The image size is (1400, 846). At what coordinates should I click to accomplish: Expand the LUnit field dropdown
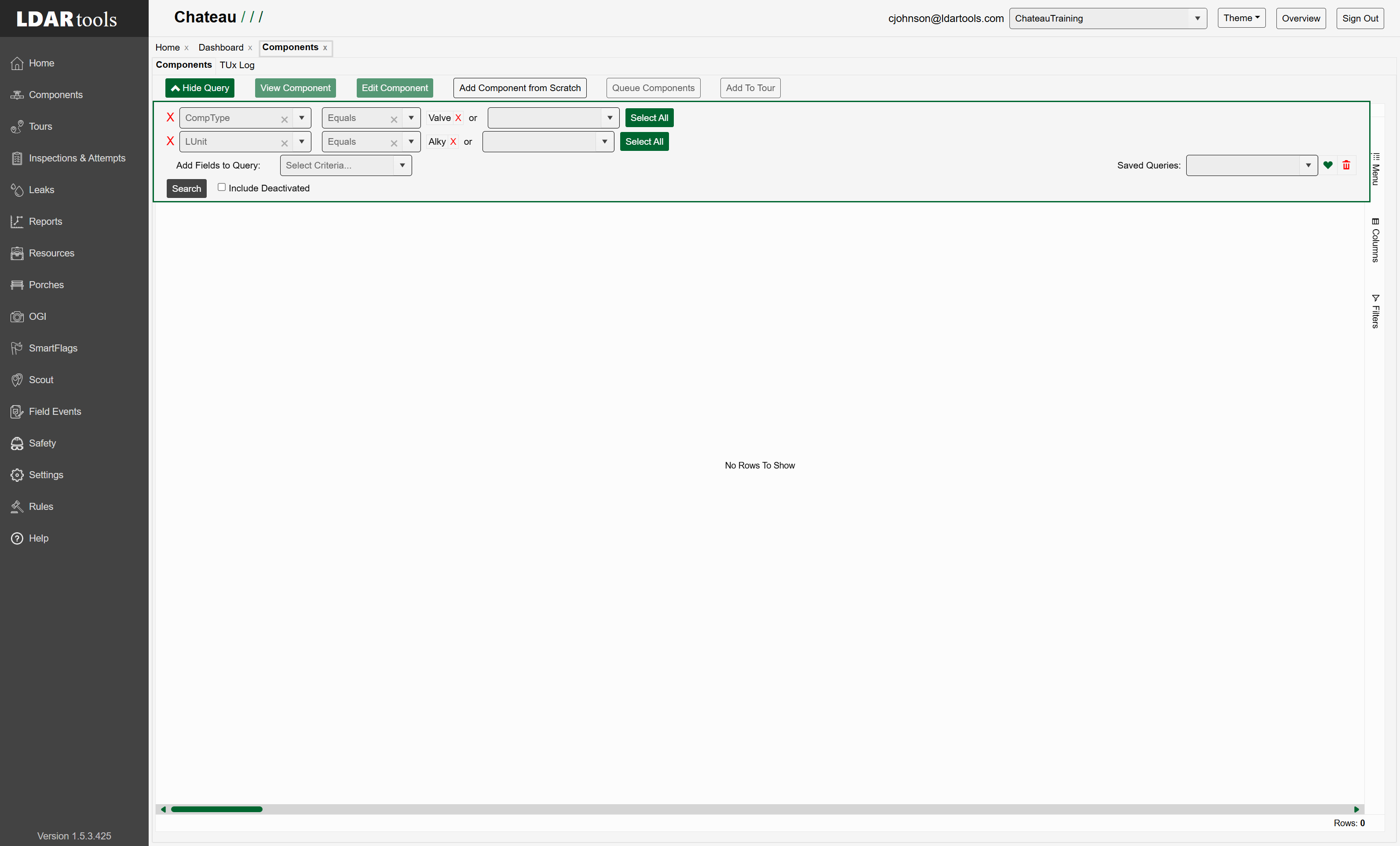(x=302, y=142)
